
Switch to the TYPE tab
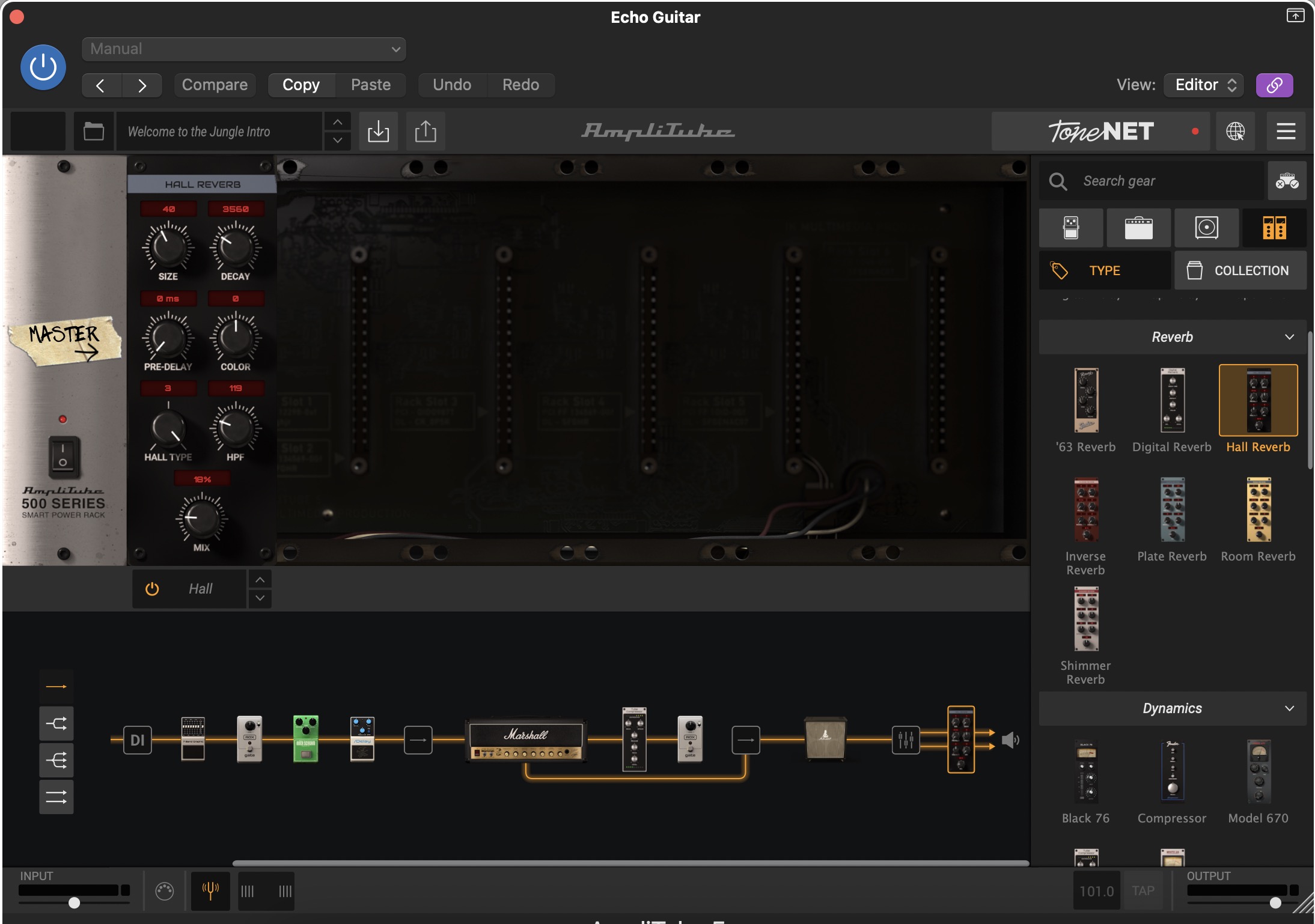(1105, 270)
